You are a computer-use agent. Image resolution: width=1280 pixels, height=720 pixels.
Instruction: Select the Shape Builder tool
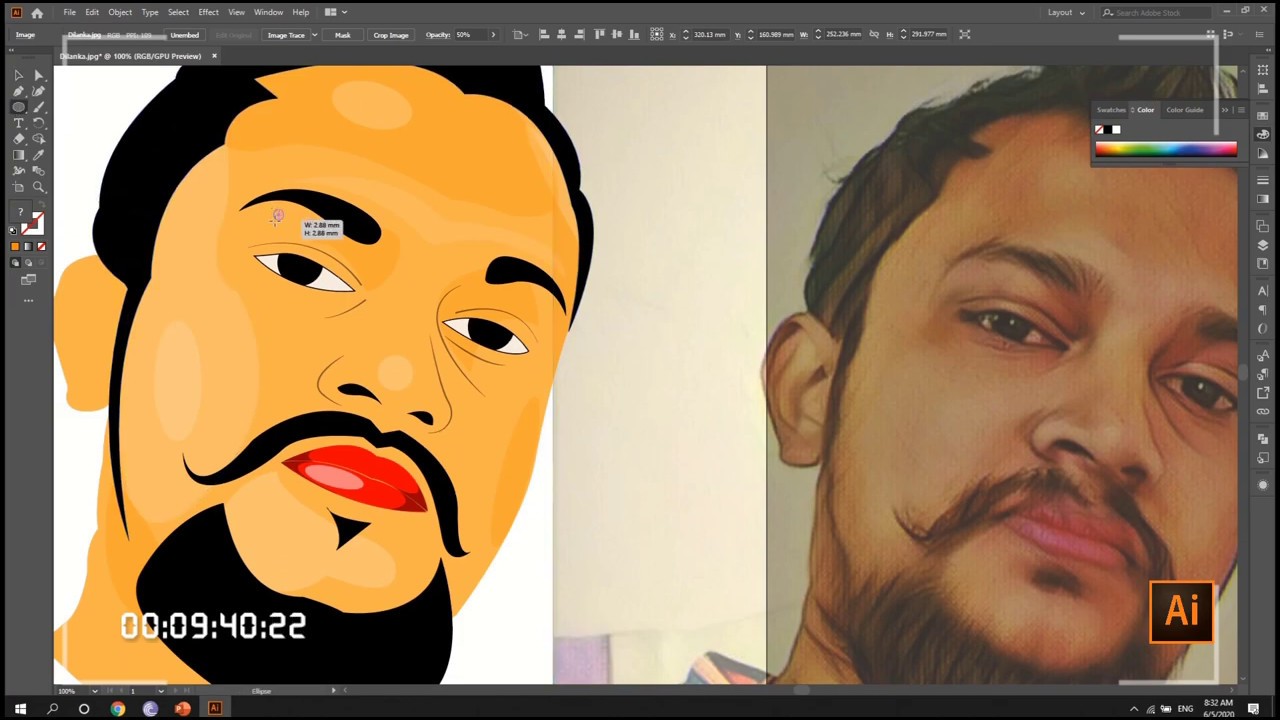click(x=39, y=139)
